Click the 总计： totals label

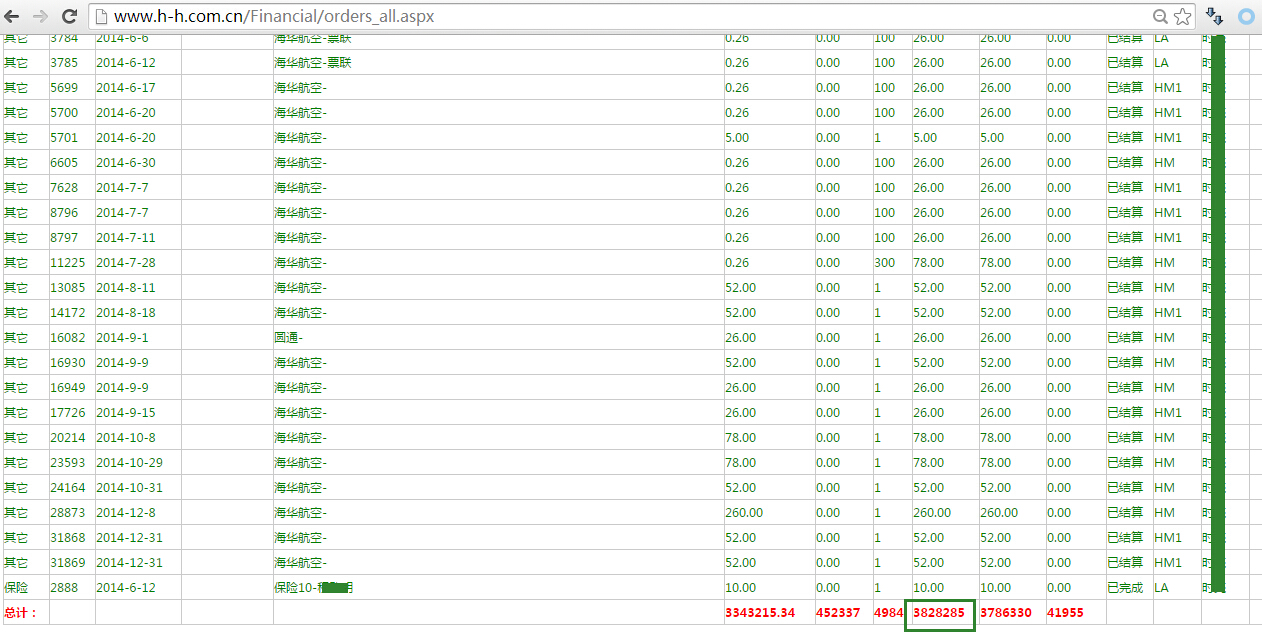[20, 612]
